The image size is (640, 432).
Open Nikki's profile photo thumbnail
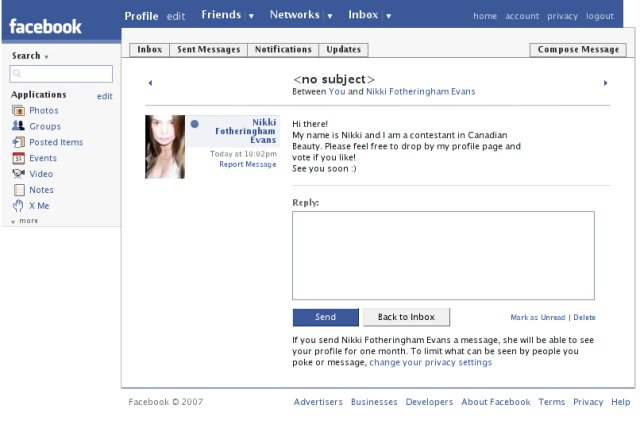click(x=165, y=147)
